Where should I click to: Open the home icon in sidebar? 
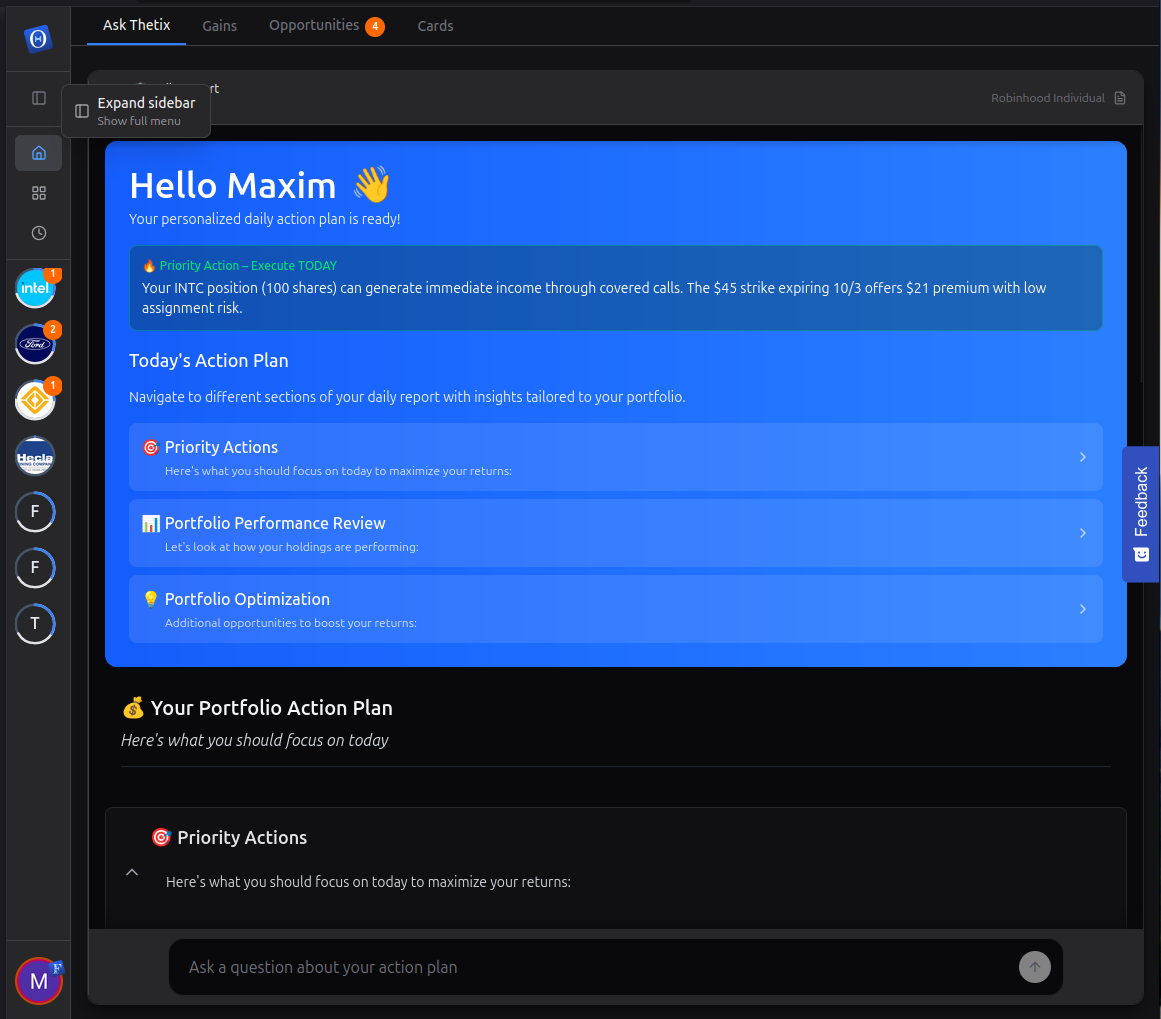(39, 153)
